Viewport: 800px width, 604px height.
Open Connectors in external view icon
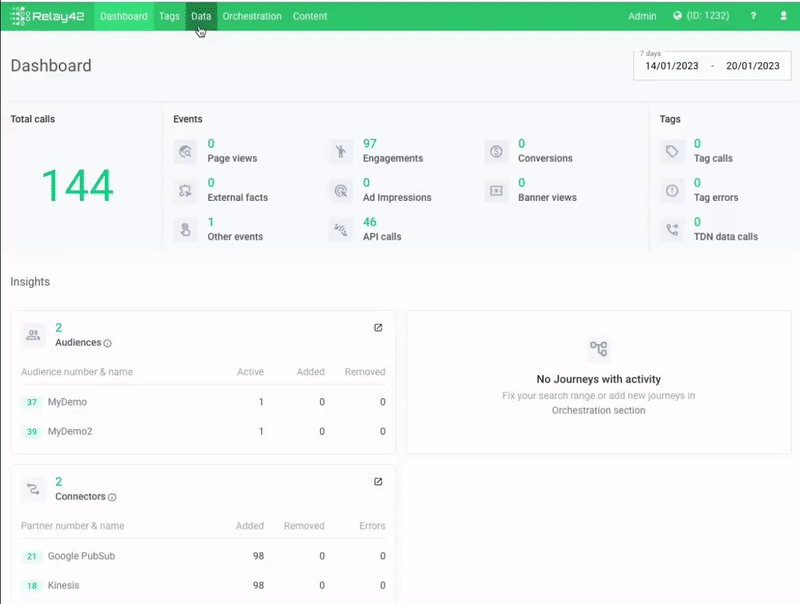point(378,482)
